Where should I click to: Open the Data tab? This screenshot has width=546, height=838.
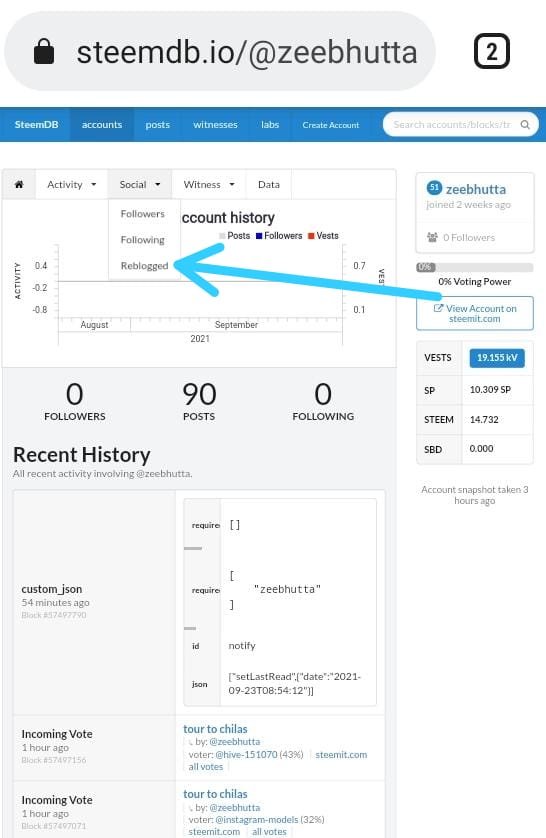click(269, 184)
